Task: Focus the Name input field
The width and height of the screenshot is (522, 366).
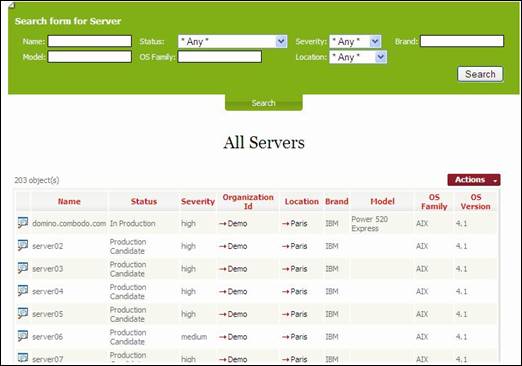Action: click(x=90, y=41)
